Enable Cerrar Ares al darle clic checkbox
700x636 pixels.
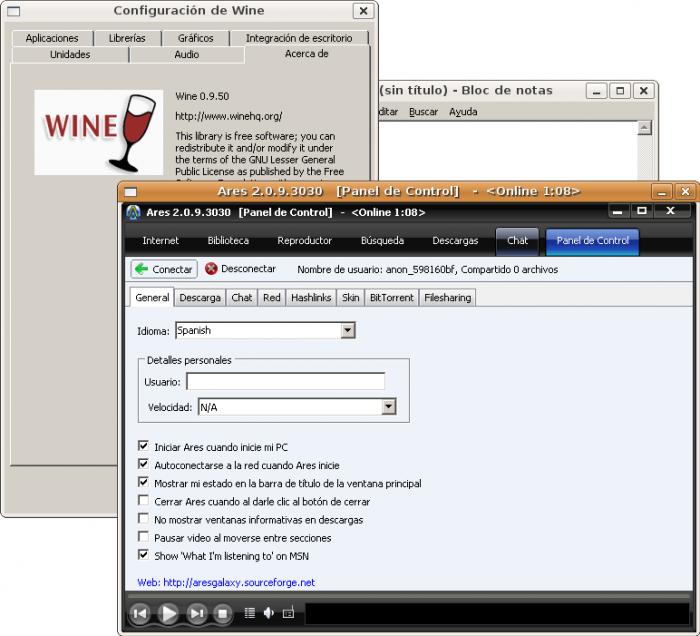click(x=144, y=501)
